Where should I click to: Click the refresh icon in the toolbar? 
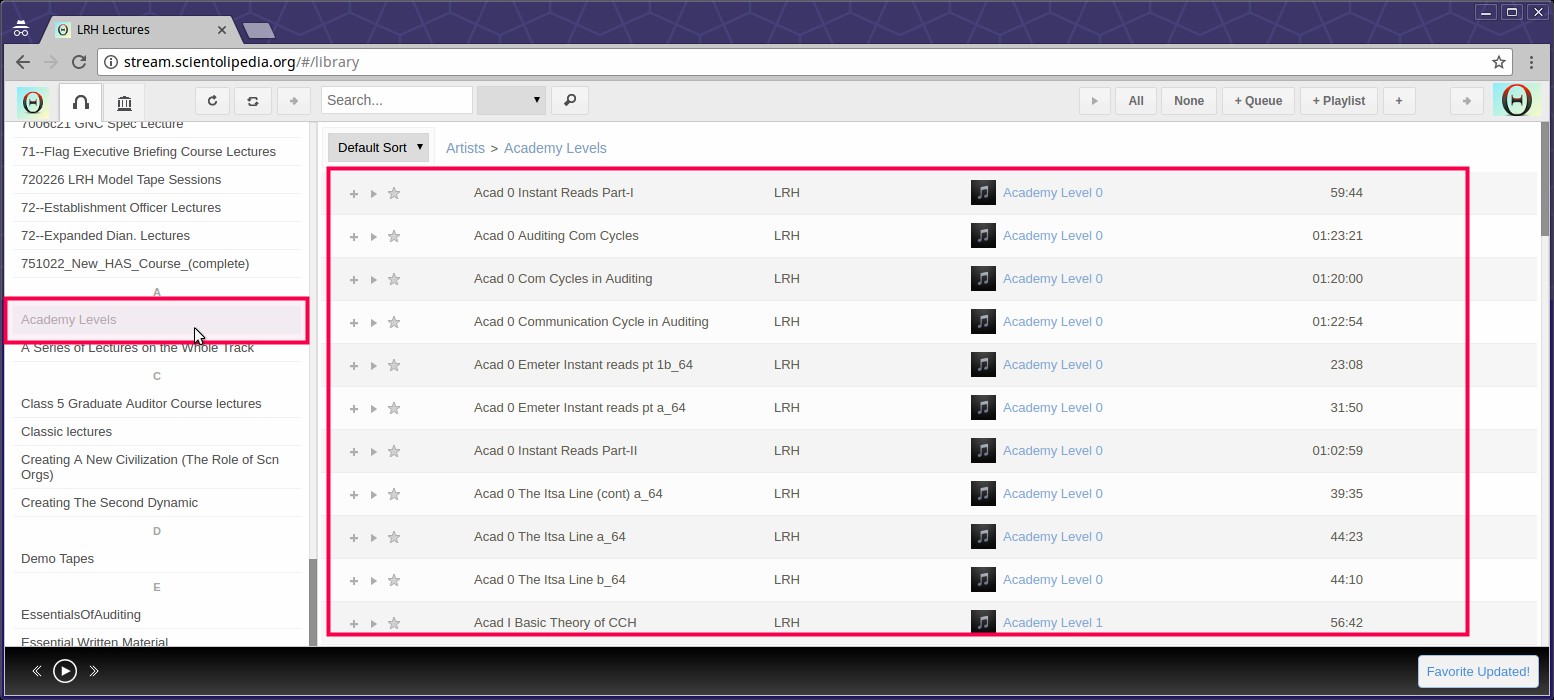click(212, 101)
